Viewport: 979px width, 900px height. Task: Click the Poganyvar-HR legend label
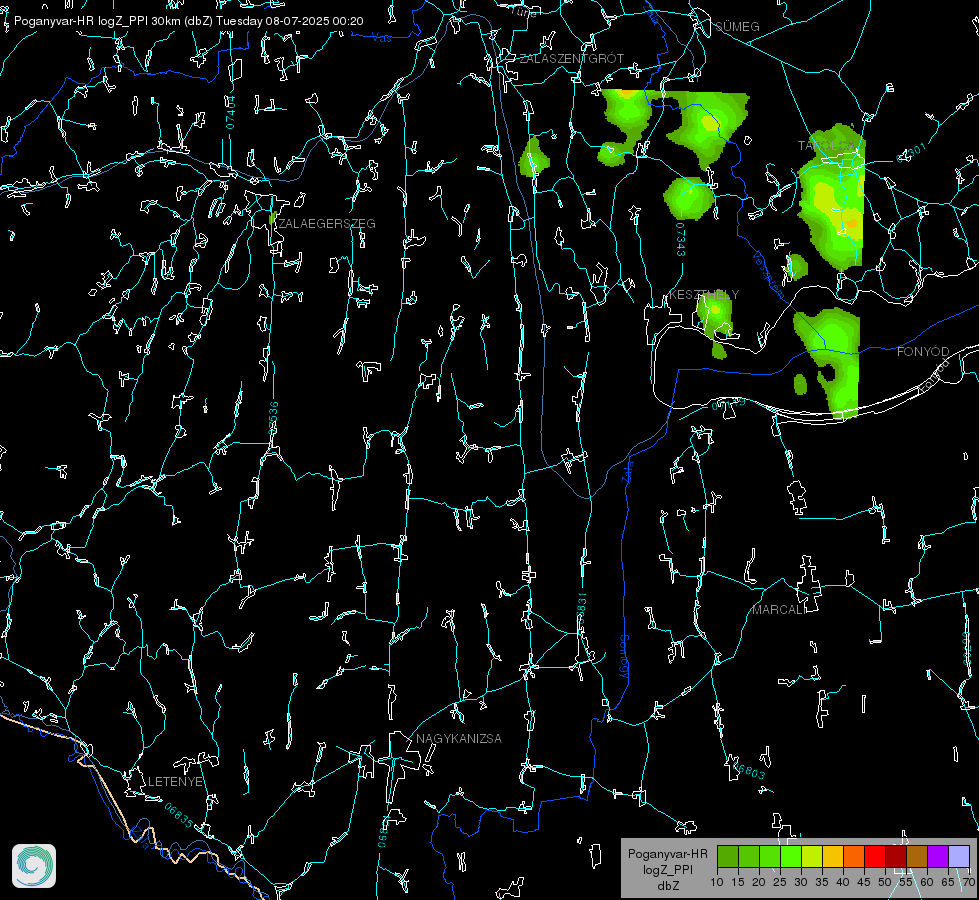667,854
